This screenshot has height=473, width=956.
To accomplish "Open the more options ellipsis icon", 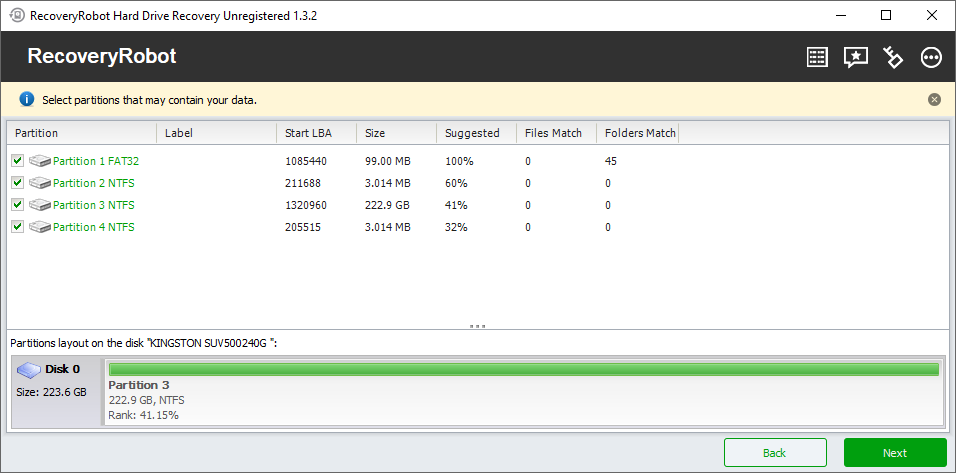I will (x=931, y=57).
